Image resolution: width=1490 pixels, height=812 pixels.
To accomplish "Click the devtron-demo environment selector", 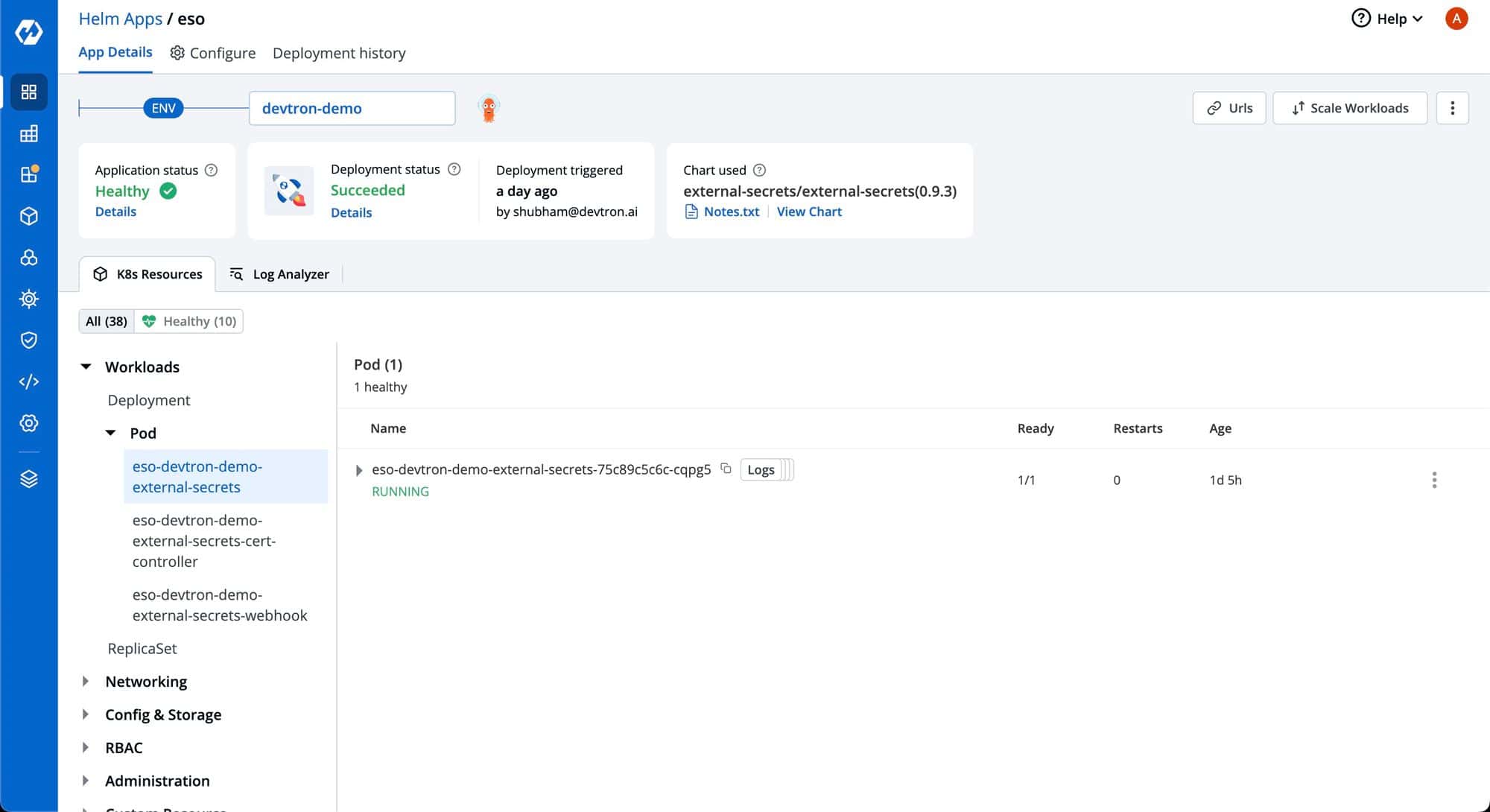I will (x=353, y=108).
